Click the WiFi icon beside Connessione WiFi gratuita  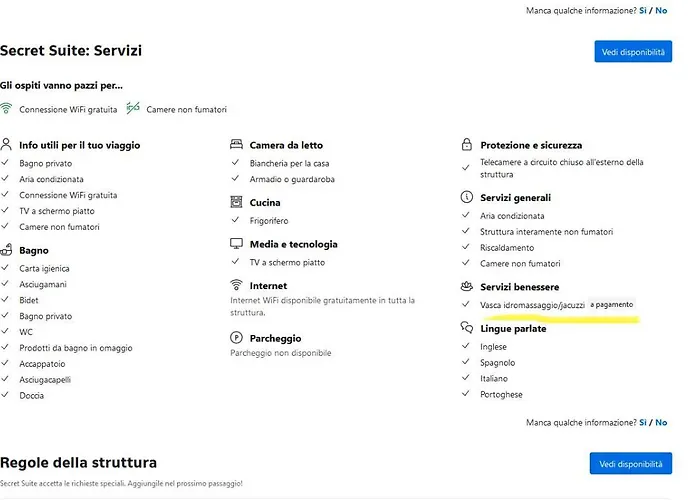coord(7,108)
